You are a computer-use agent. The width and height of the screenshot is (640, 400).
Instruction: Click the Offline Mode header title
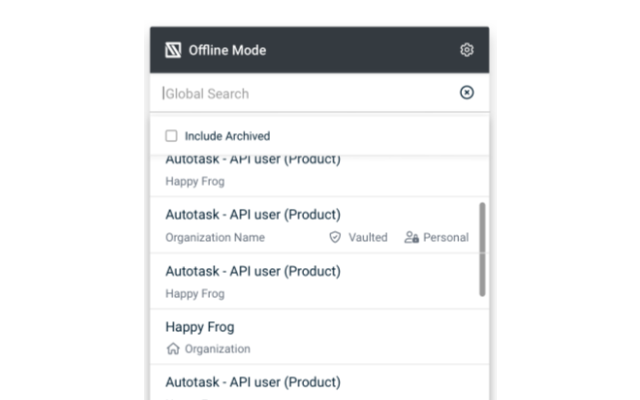[x=227, y=50]
